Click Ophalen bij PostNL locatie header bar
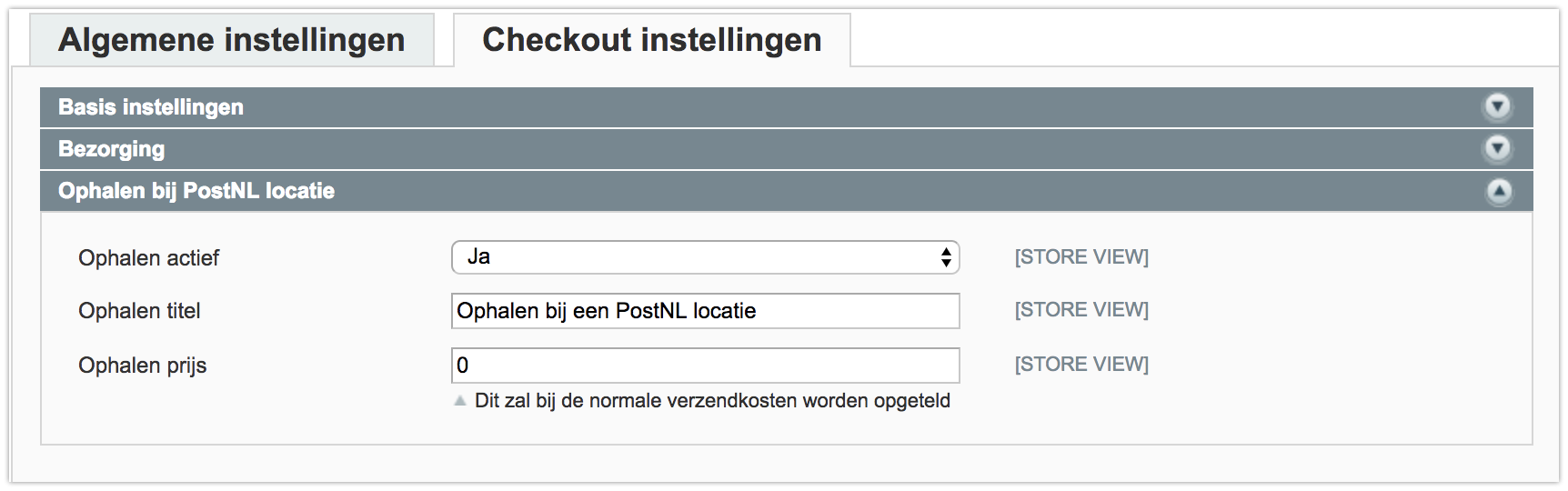 pyautogui.click(x=787, y=191)
